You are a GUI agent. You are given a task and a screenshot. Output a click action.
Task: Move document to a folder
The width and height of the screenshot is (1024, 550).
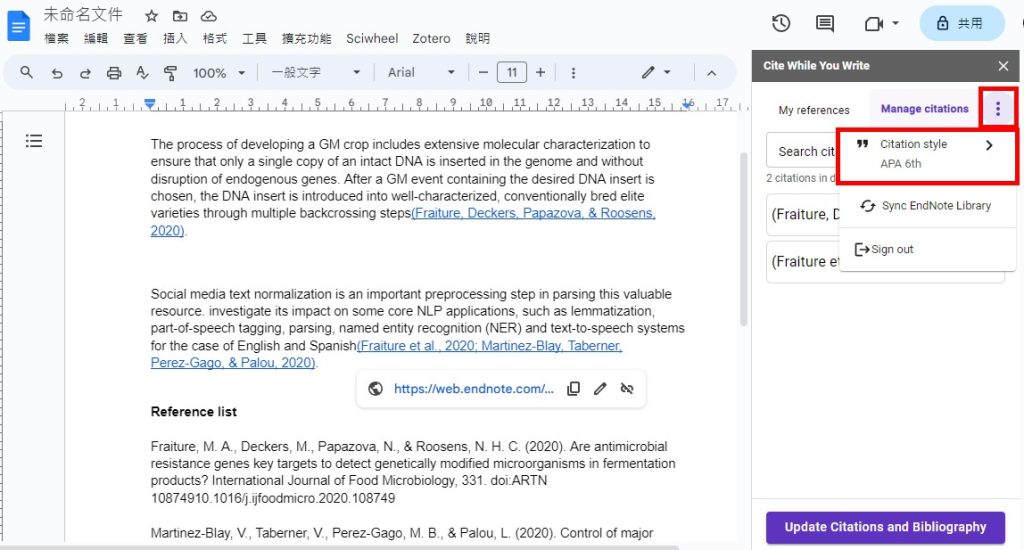pyautogui.click(x=180, y=16)
